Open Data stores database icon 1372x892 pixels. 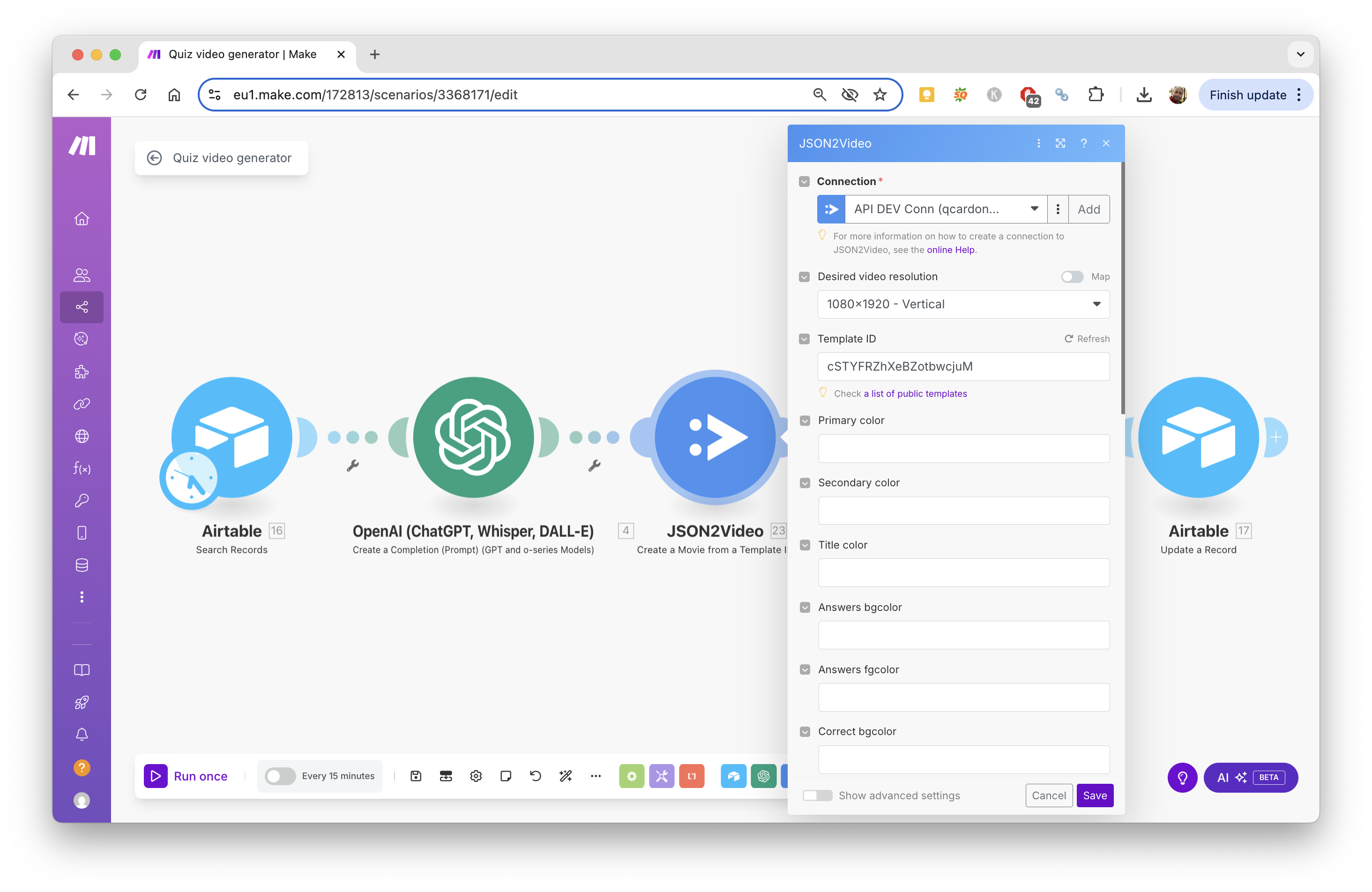pyautogui.click(x=82, y=565)
